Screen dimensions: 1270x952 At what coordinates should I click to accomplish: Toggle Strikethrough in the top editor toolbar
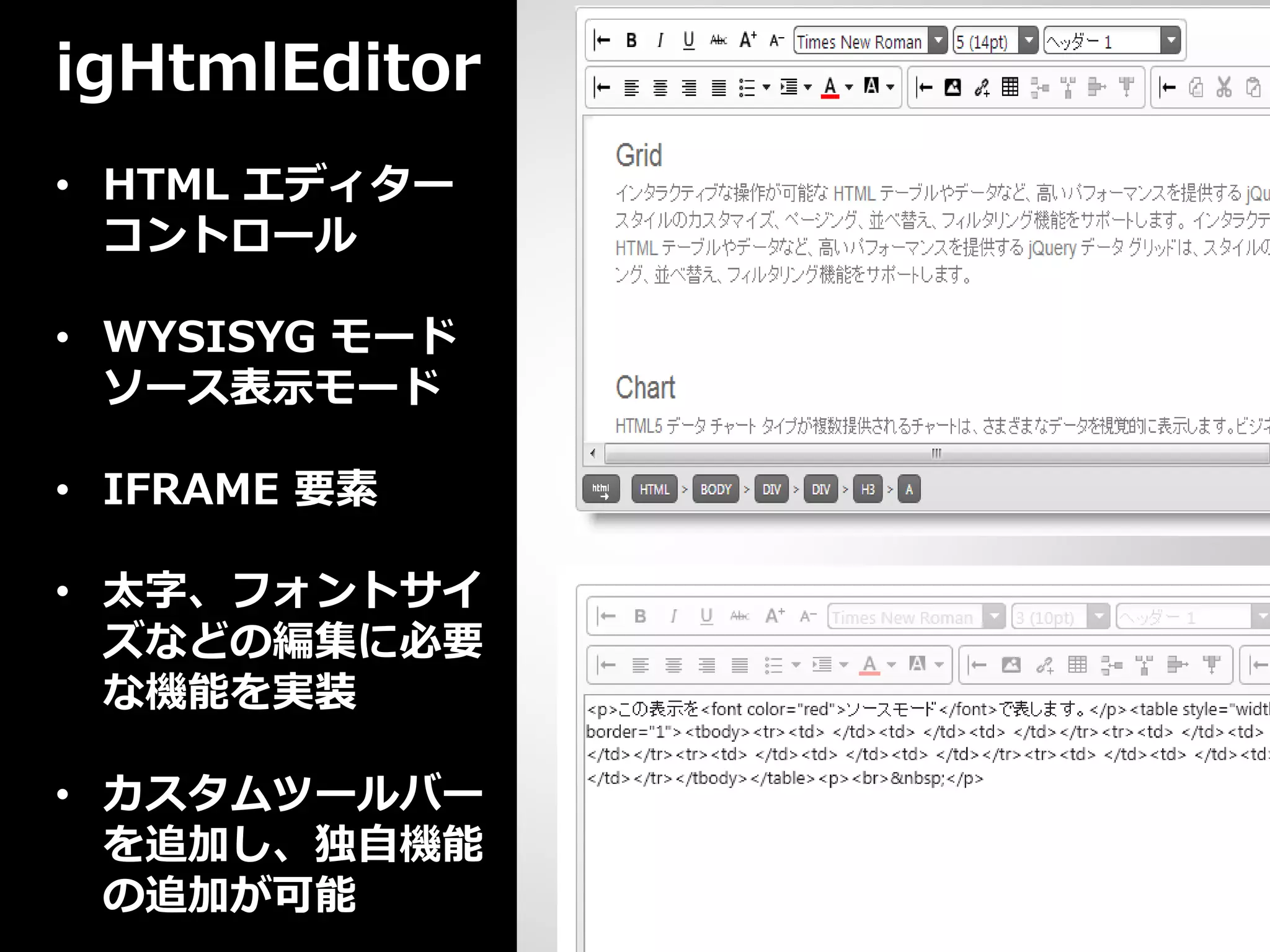(x=718, y=41)
